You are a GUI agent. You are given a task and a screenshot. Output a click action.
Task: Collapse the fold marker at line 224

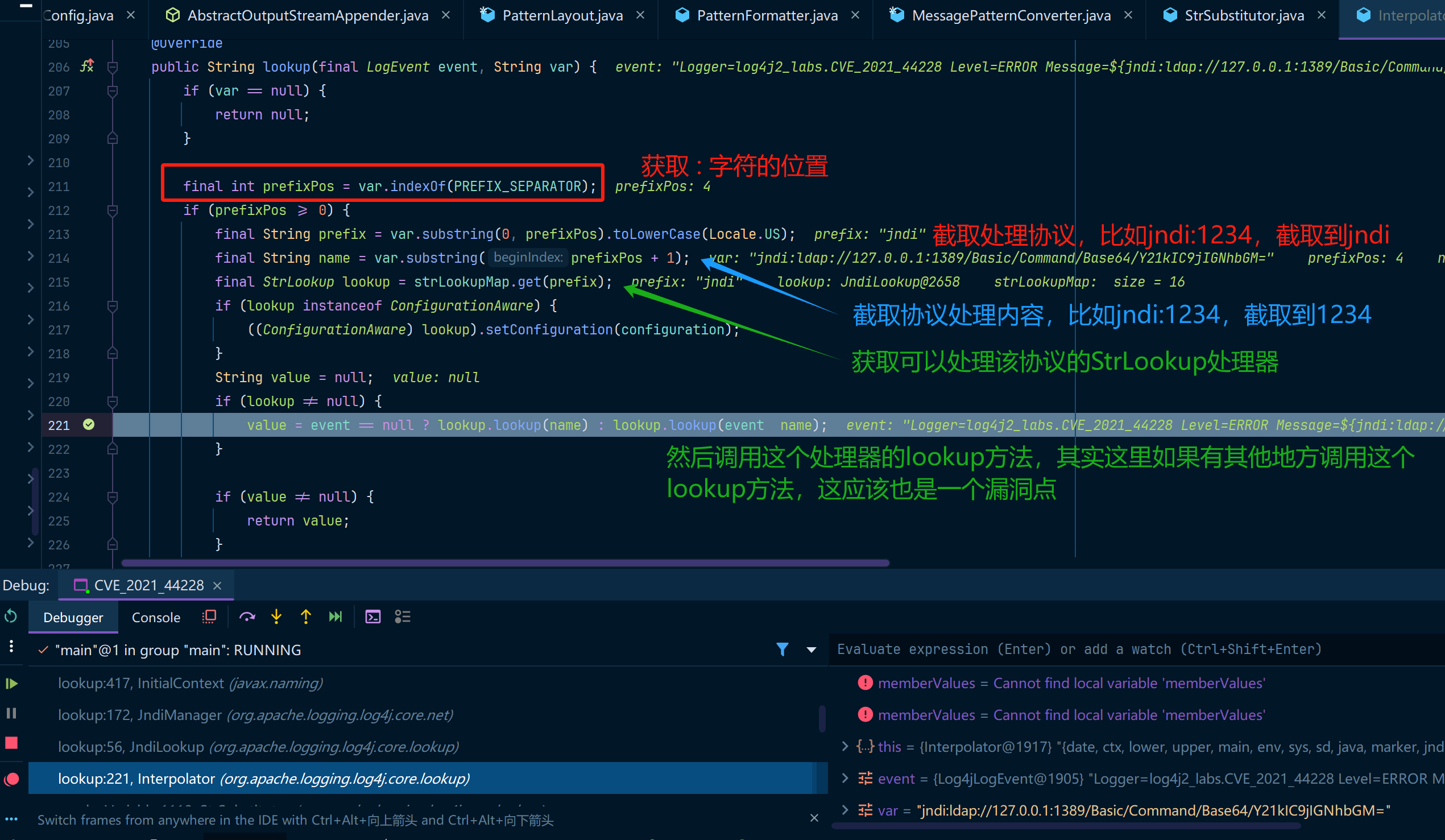point(113,497)
